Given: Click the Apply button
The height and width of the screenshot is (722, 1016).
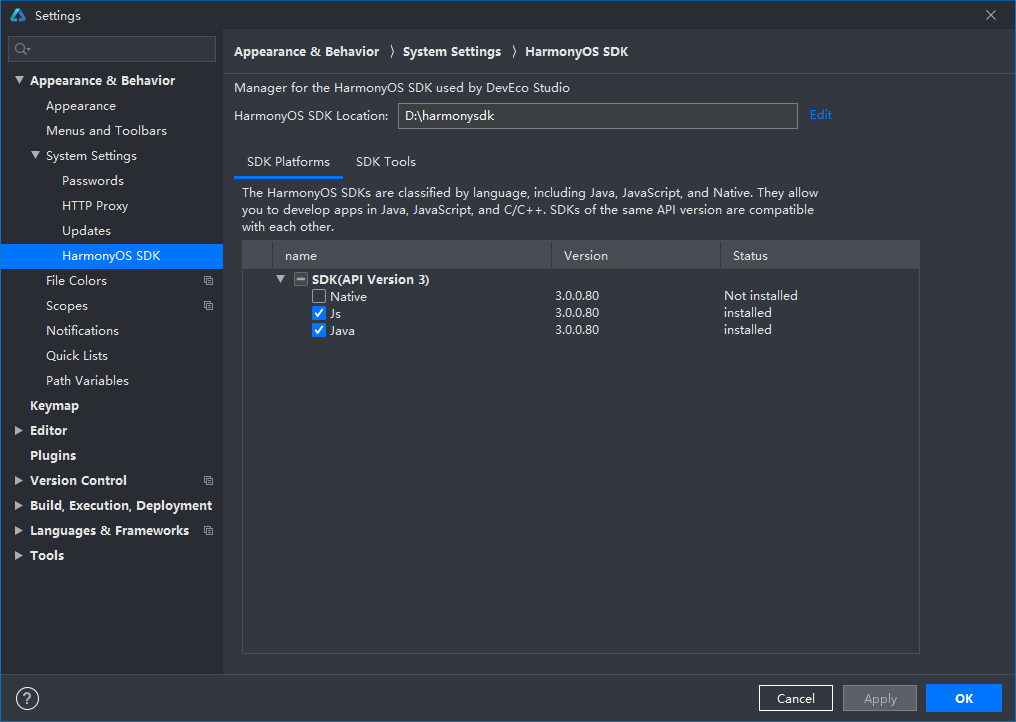Looking at the screenshot, I should [880, 698].
